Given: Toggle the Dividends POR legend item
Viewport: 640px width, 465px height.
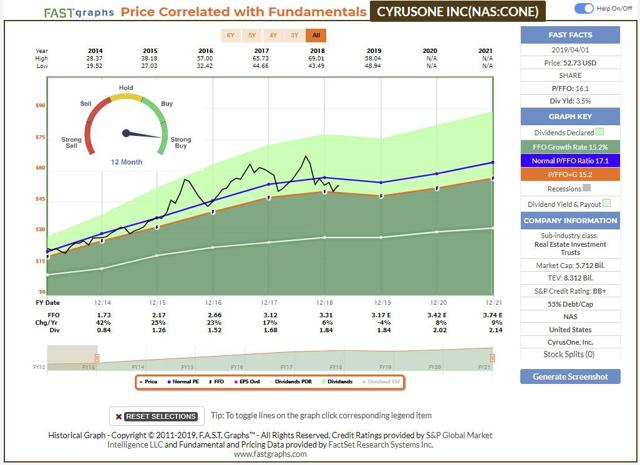Looking at the screenshot, I should [291, 382].
